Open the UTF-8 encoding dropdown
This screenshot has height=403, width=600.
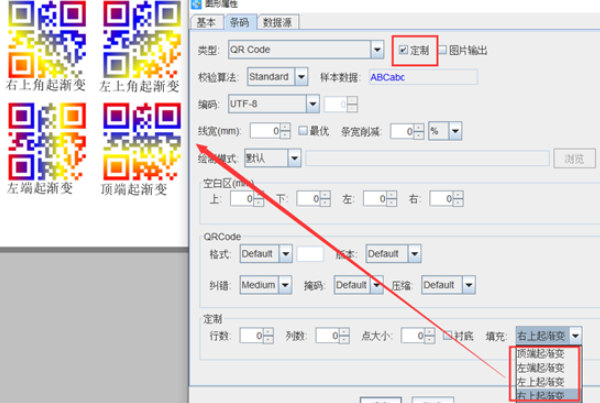coord(311,103)
